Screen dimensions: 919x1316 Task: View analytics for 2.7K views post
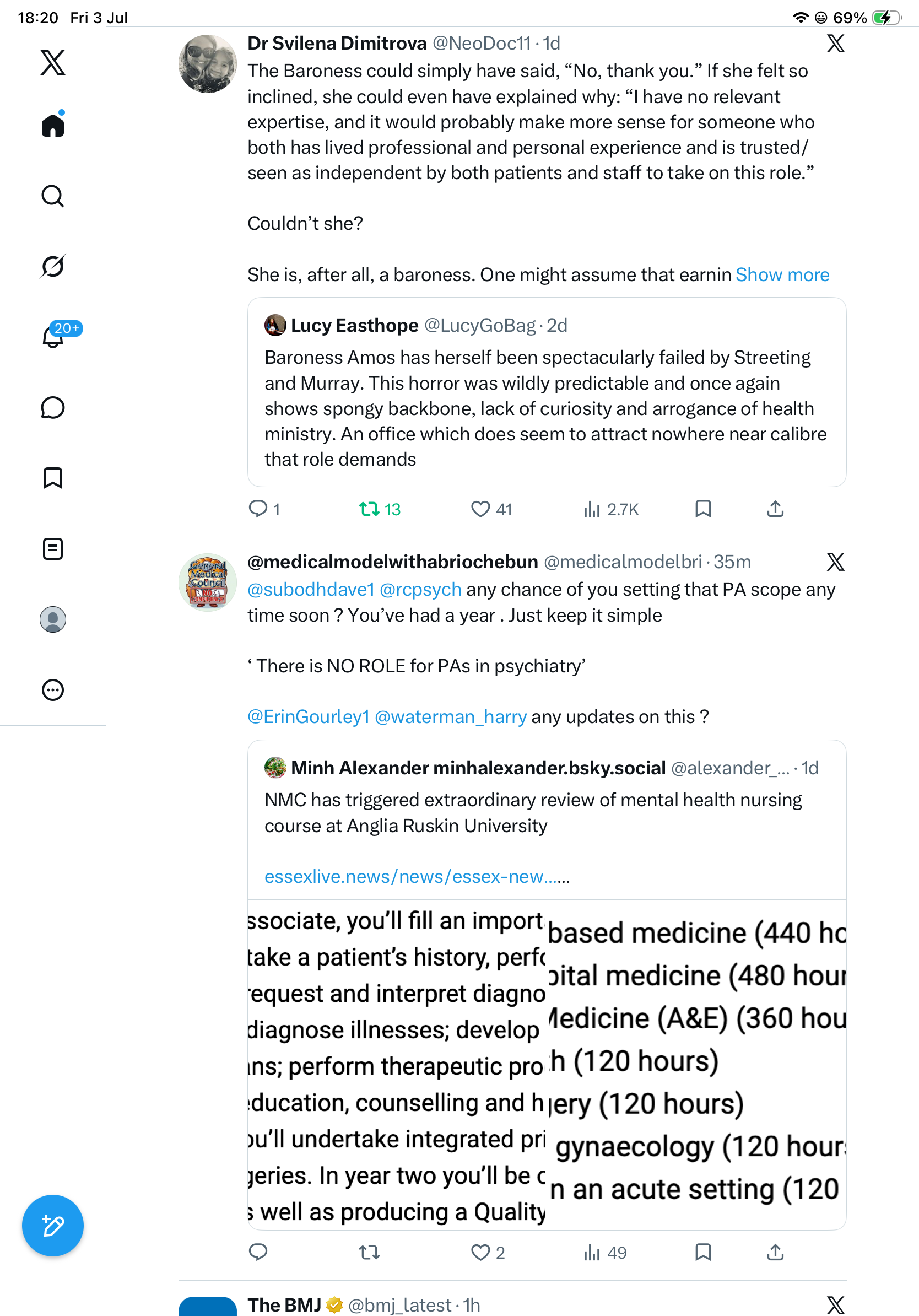pyautogui.click(x=611, y=509)
